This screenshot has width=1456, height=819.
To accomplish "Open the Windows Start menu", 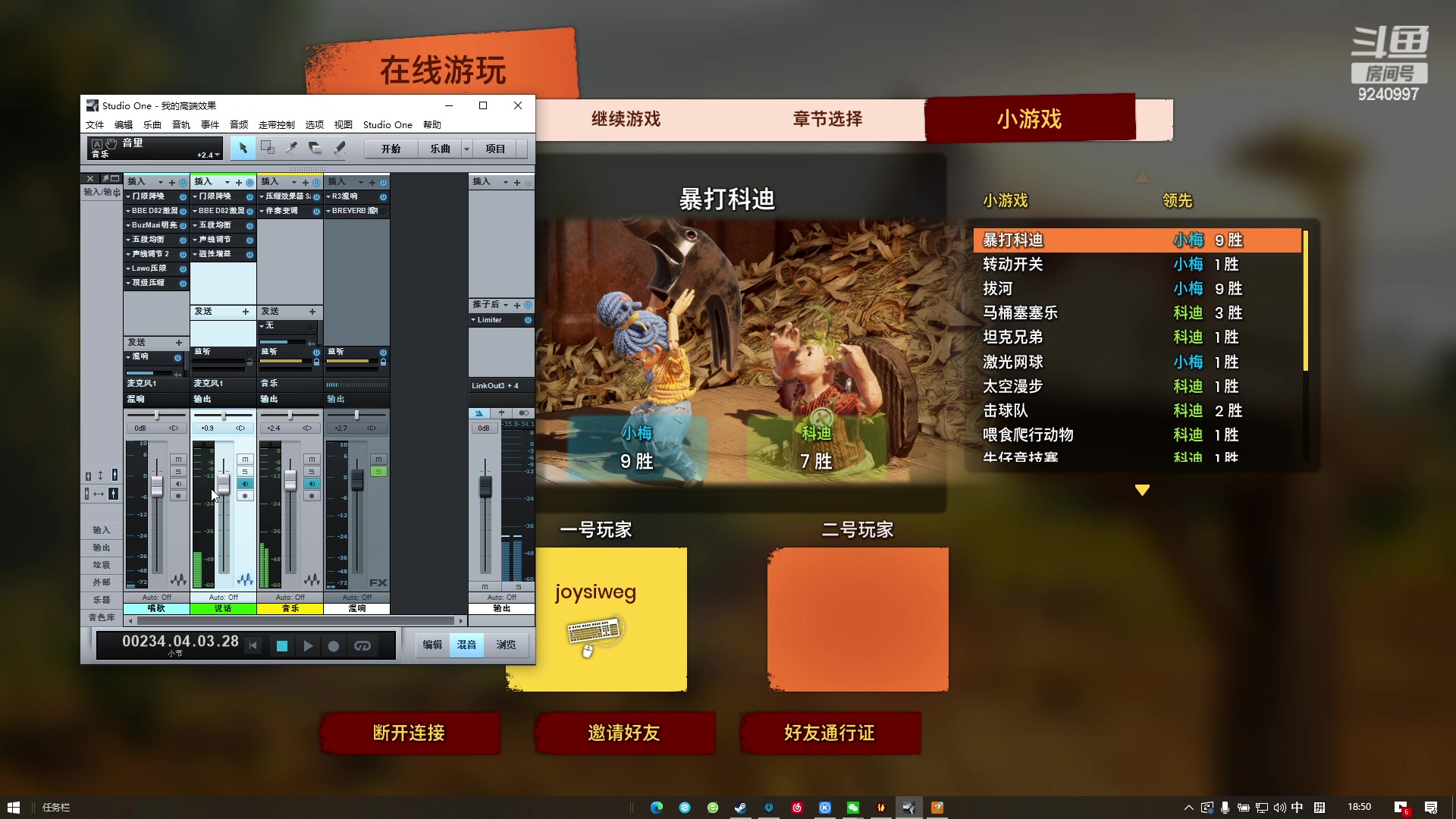I will pyautogui.click(x=13, y=807).
